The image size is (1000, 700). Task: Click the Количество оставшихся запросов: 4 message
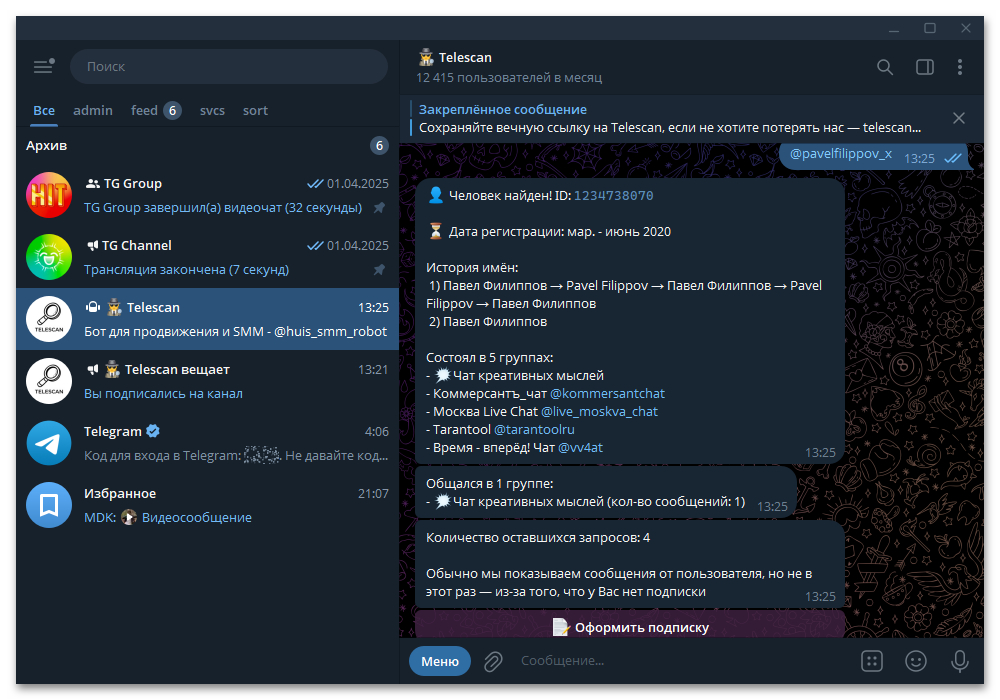(x=538, y=537)
